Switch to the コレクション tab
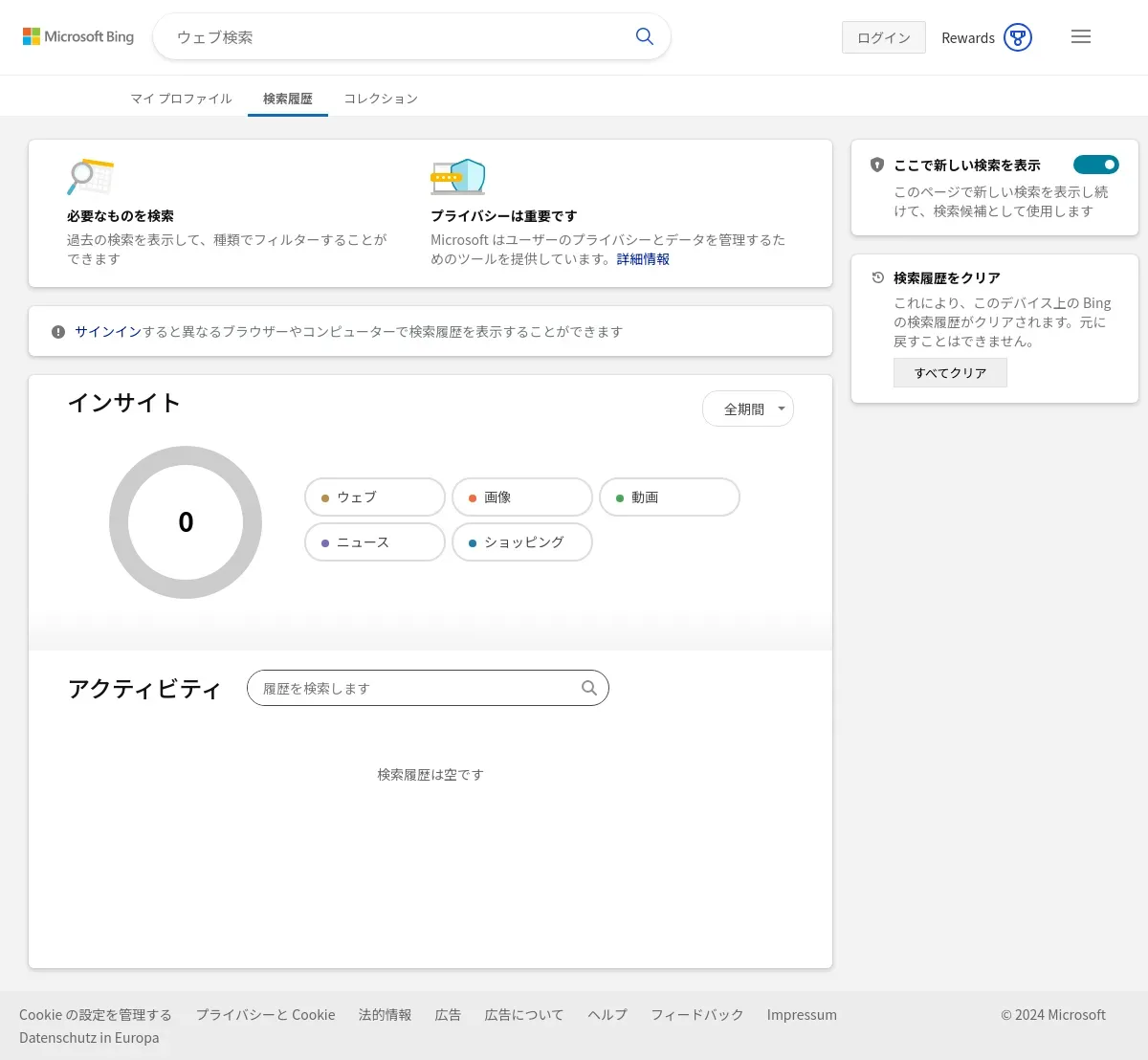The height and width of the screenshot is (1060, 1148). click(381, 99)
